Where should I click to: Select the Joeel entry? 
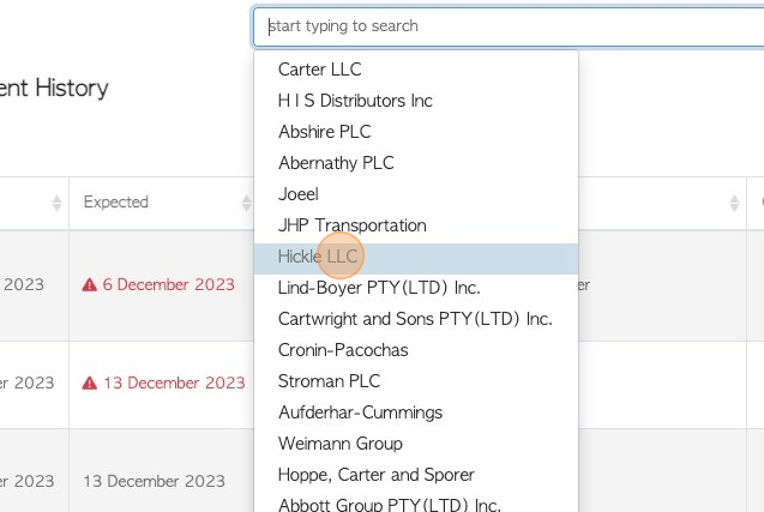[x=298, y=194]
